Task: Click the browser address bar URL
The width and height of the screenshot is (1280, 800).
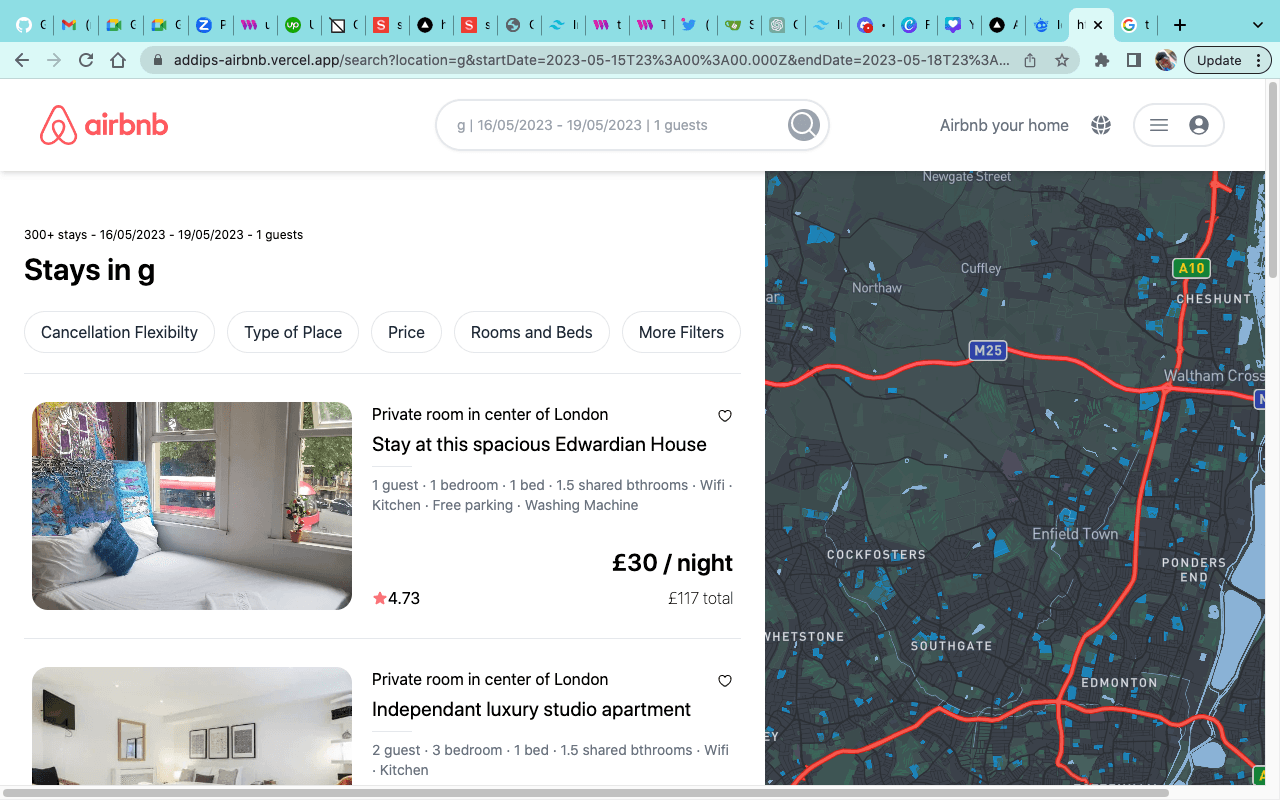Action: [x=592, y=60]
